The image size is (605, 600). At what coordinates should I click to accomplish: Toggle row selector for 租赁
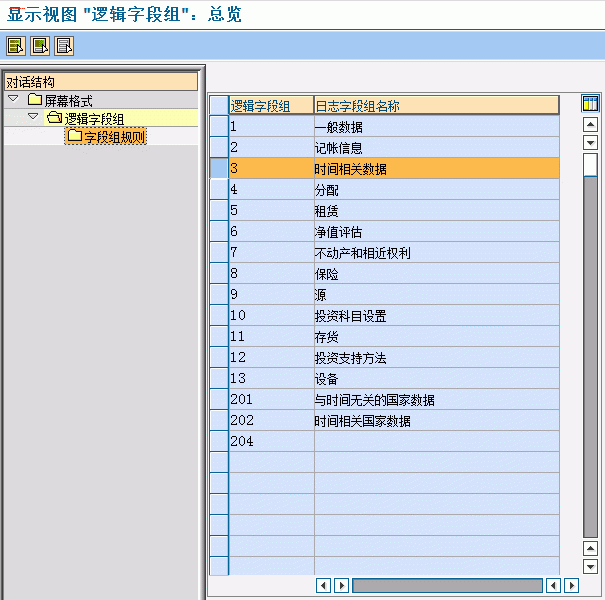tap(219, 210)
